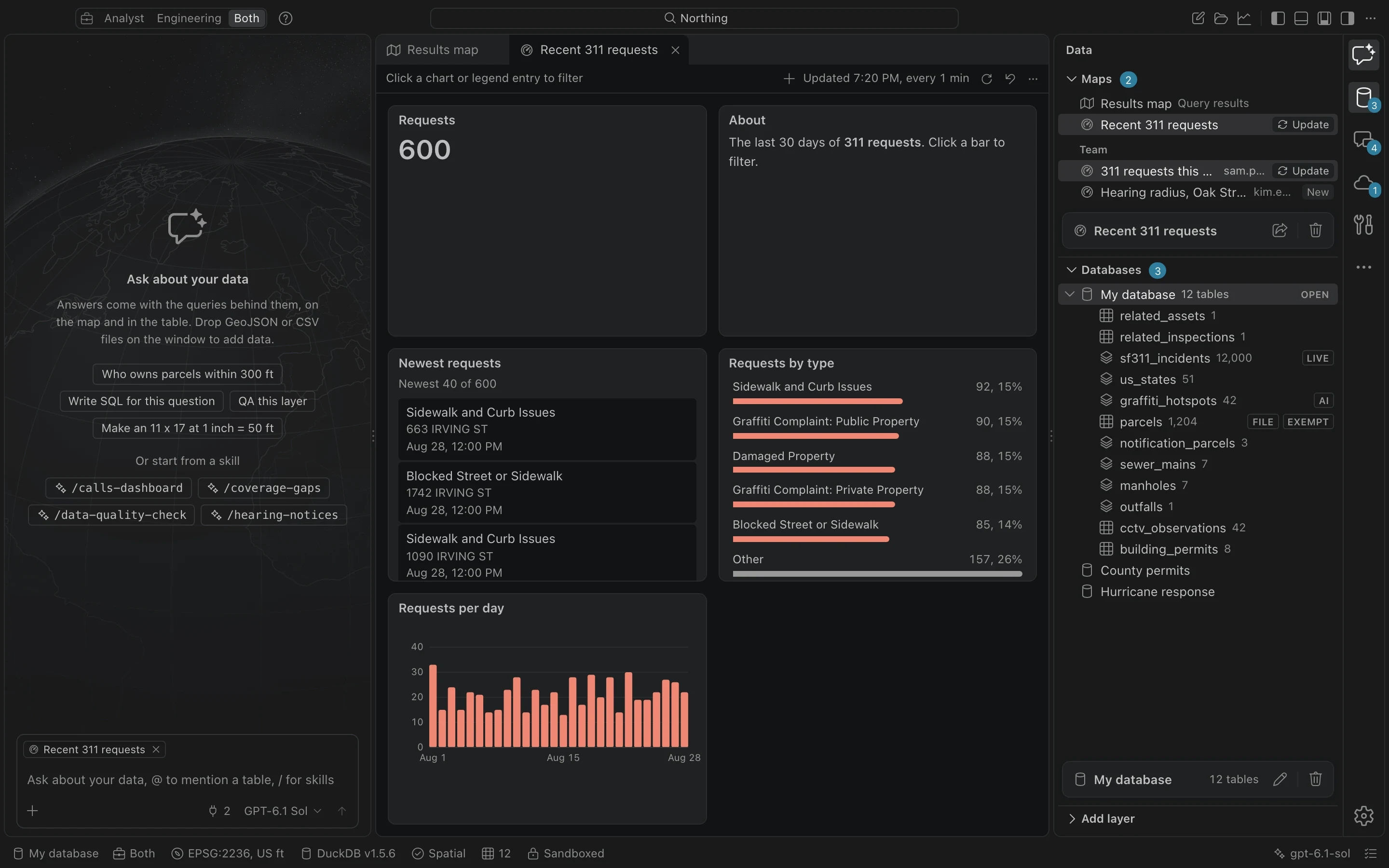The height and width of the screenshot is (868, 1389).
Task: Click the new note compose icon
Action: point(1198,18)
